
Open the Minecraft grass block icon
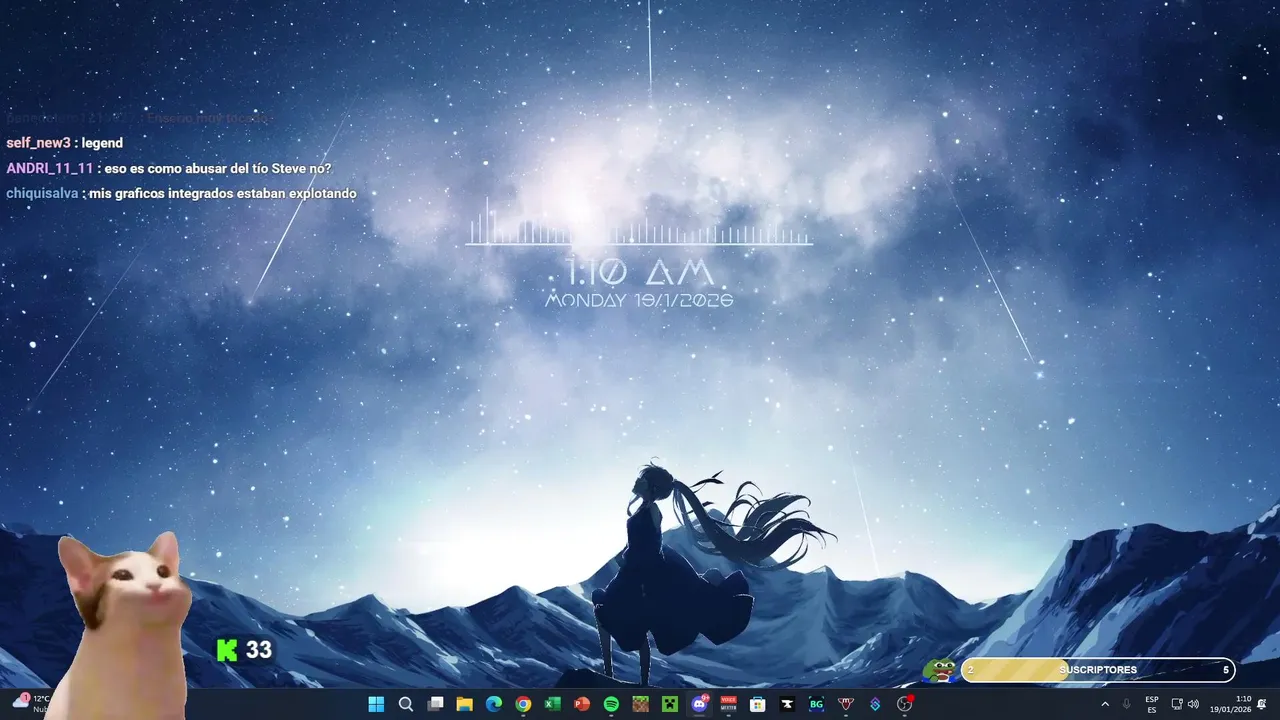[640, 704]
